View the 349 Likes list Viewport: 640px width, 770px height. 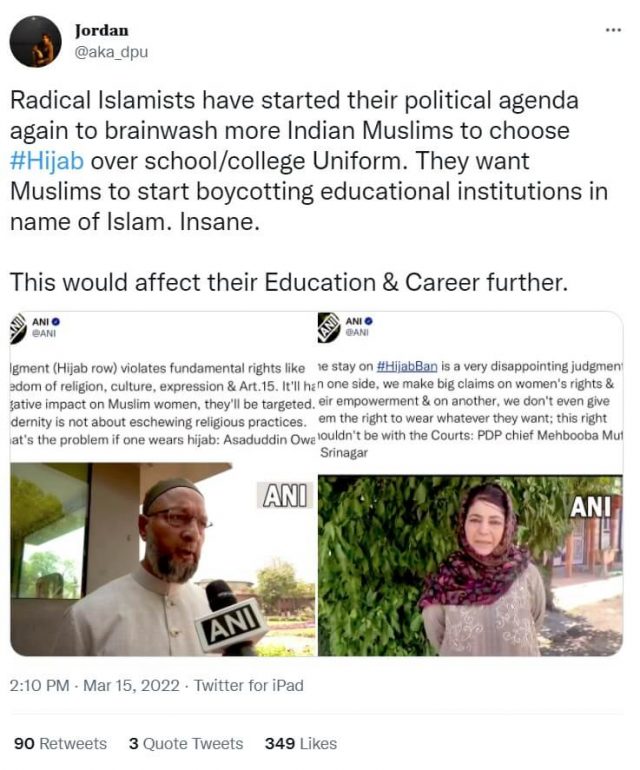point(301,743)
